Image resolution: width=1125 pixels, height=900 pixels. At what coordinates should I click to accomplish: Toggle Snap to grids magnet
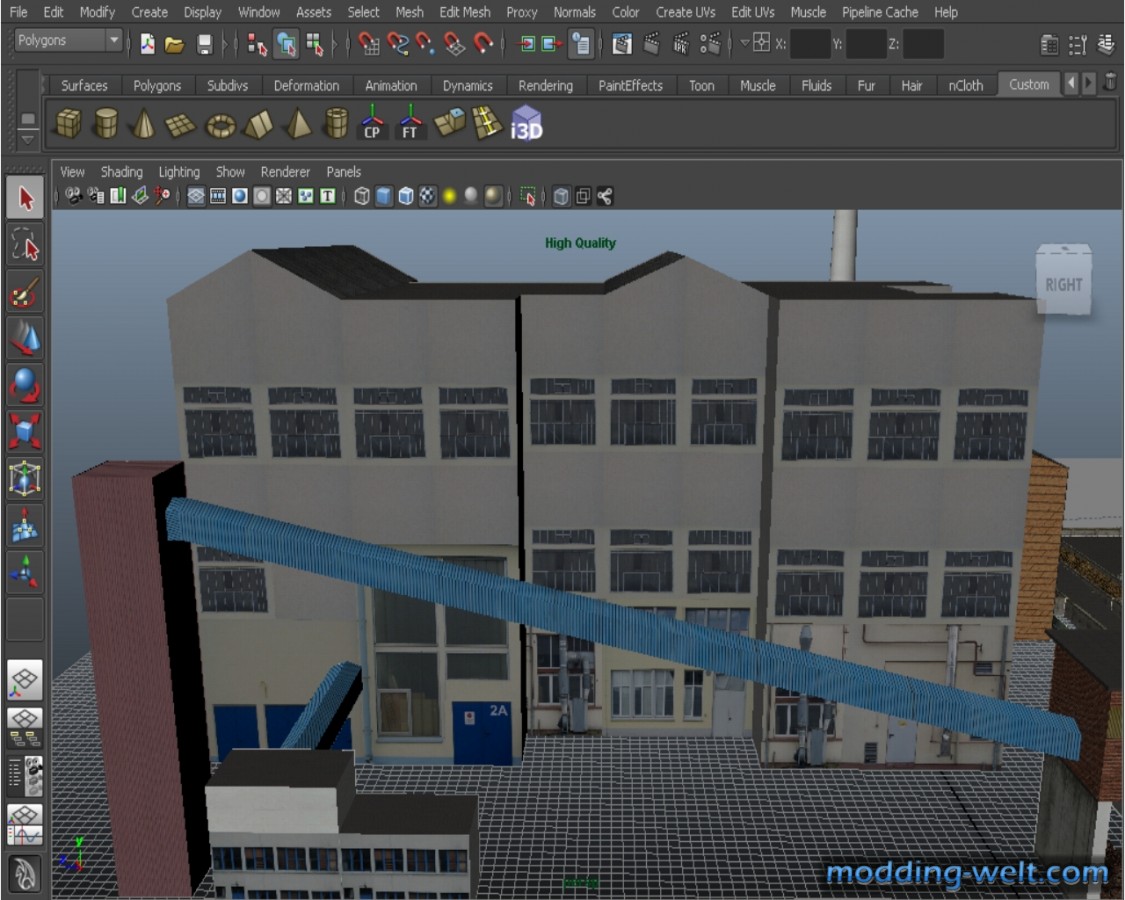pos(369,44)
